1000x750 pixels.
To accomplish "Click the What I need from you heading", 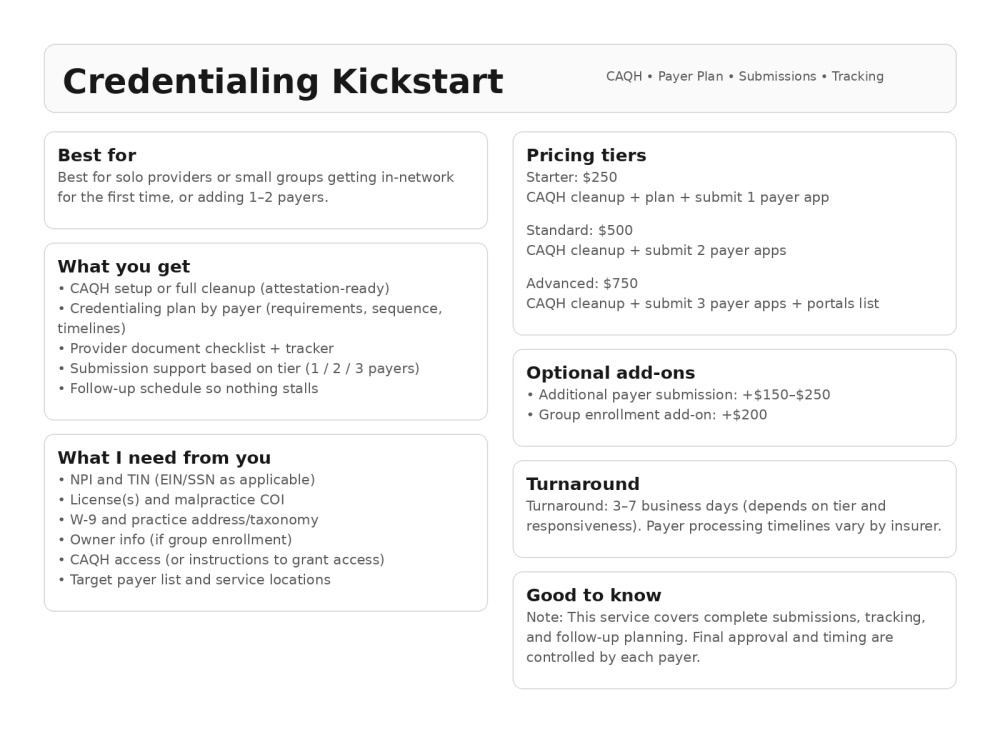I will click(164, 457).
